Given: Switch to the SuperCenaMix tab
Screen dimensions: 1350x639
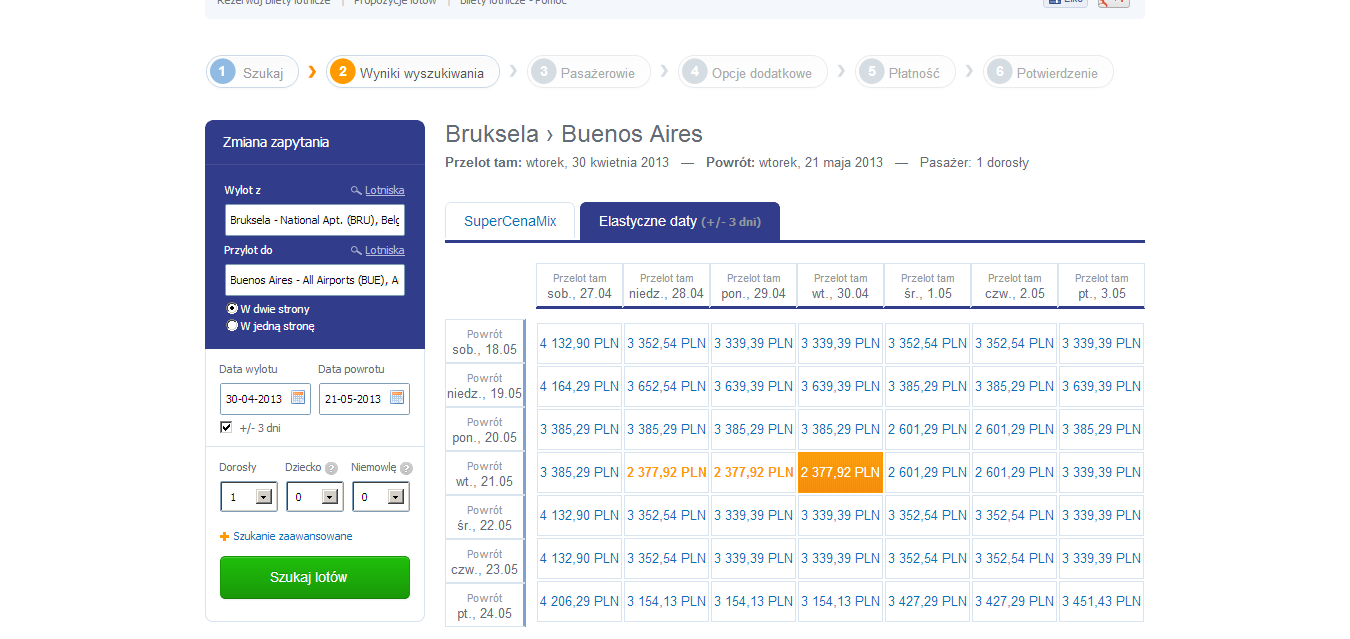Looking at the screenshot, I should click(x=510, y=221).
